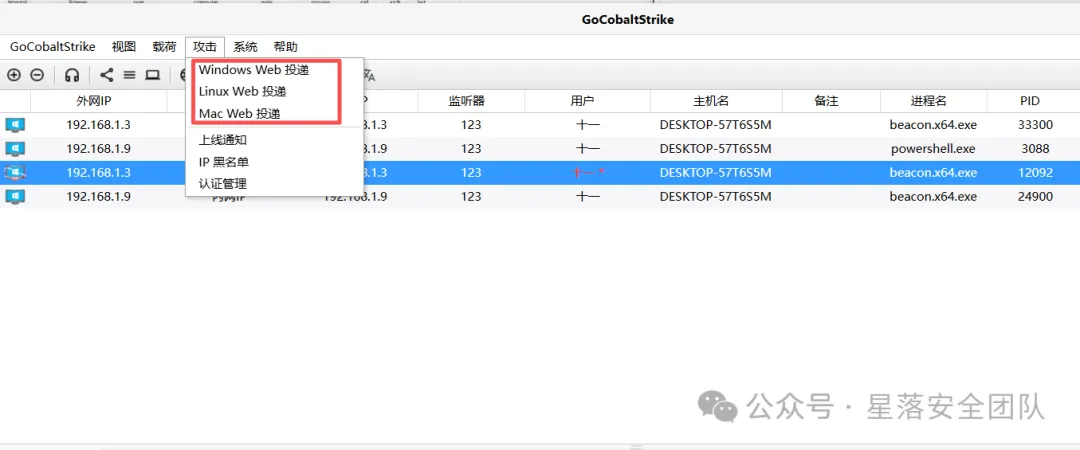
Task: Open the 帮助 menu
Action: pos(286,47)
